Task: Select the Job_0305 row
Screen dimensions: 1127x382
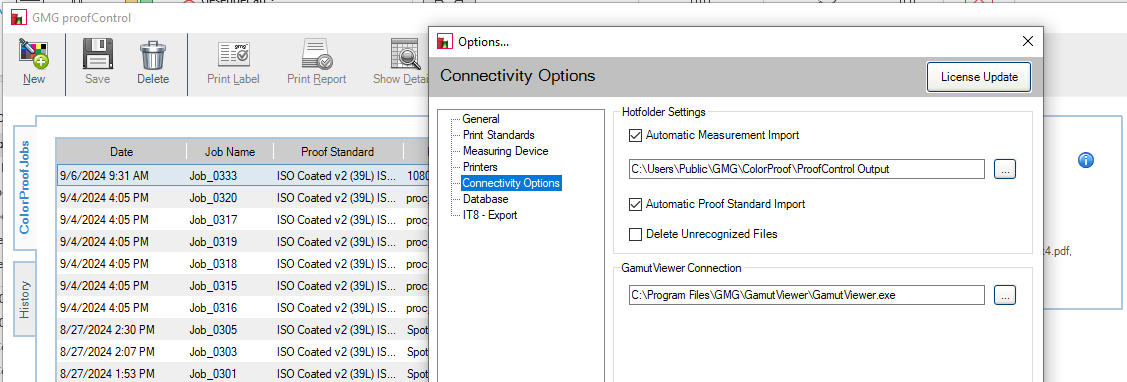Action: pos(243,330)
